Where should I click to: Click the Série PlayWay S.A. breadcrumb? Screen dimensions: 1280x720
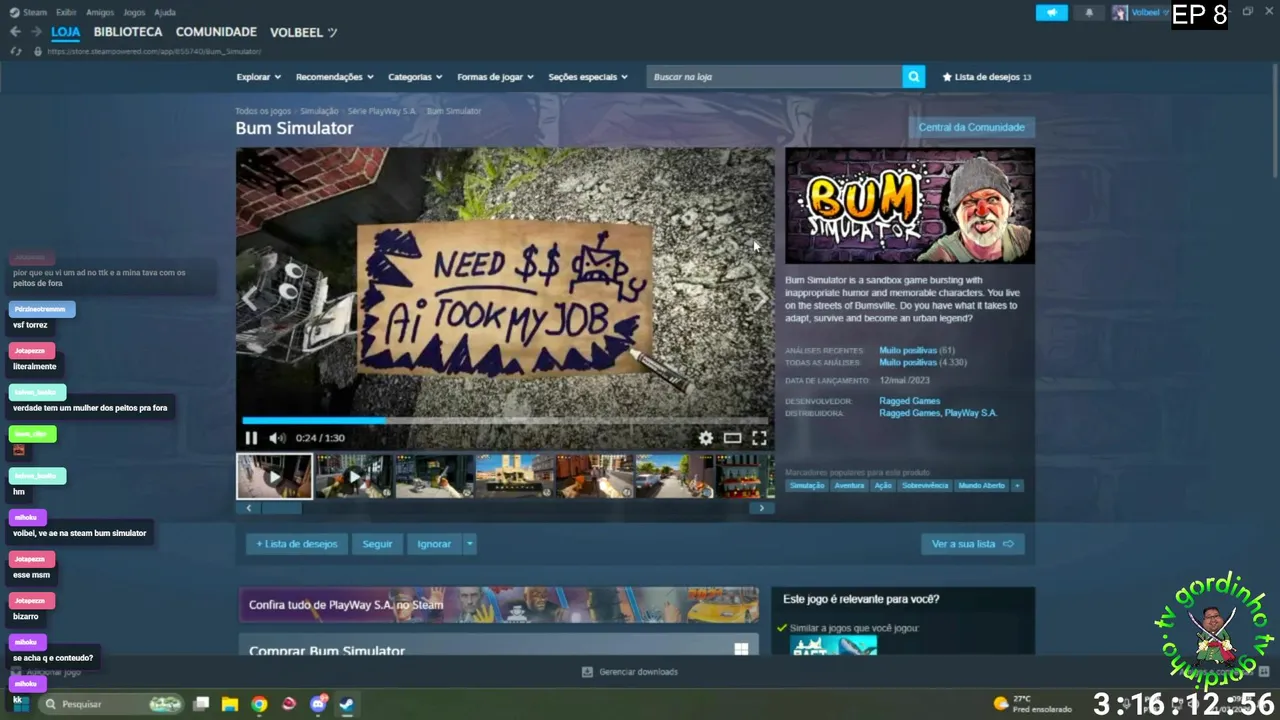[381, 111]
